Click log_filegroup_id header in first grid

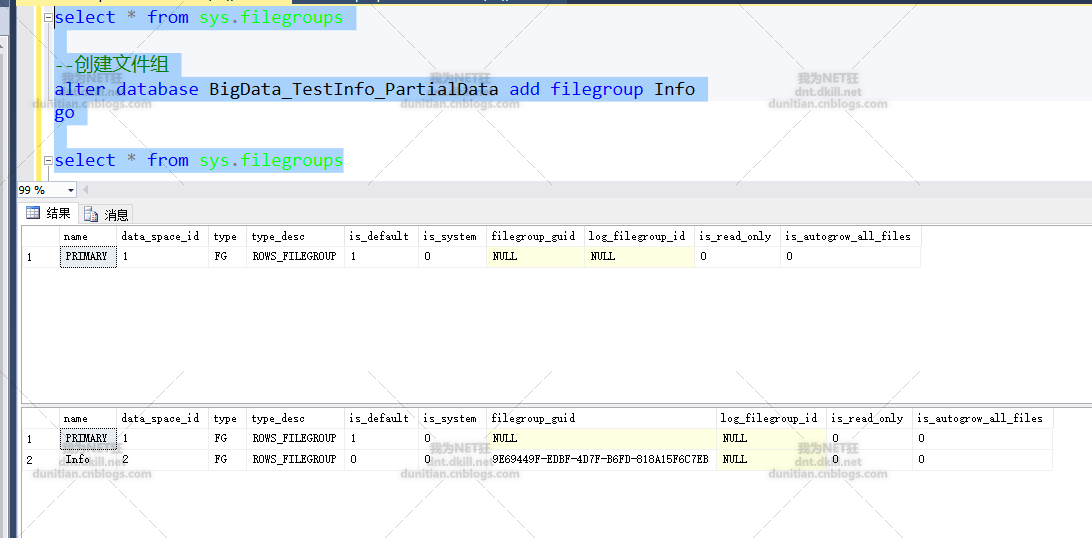(639, 236)
